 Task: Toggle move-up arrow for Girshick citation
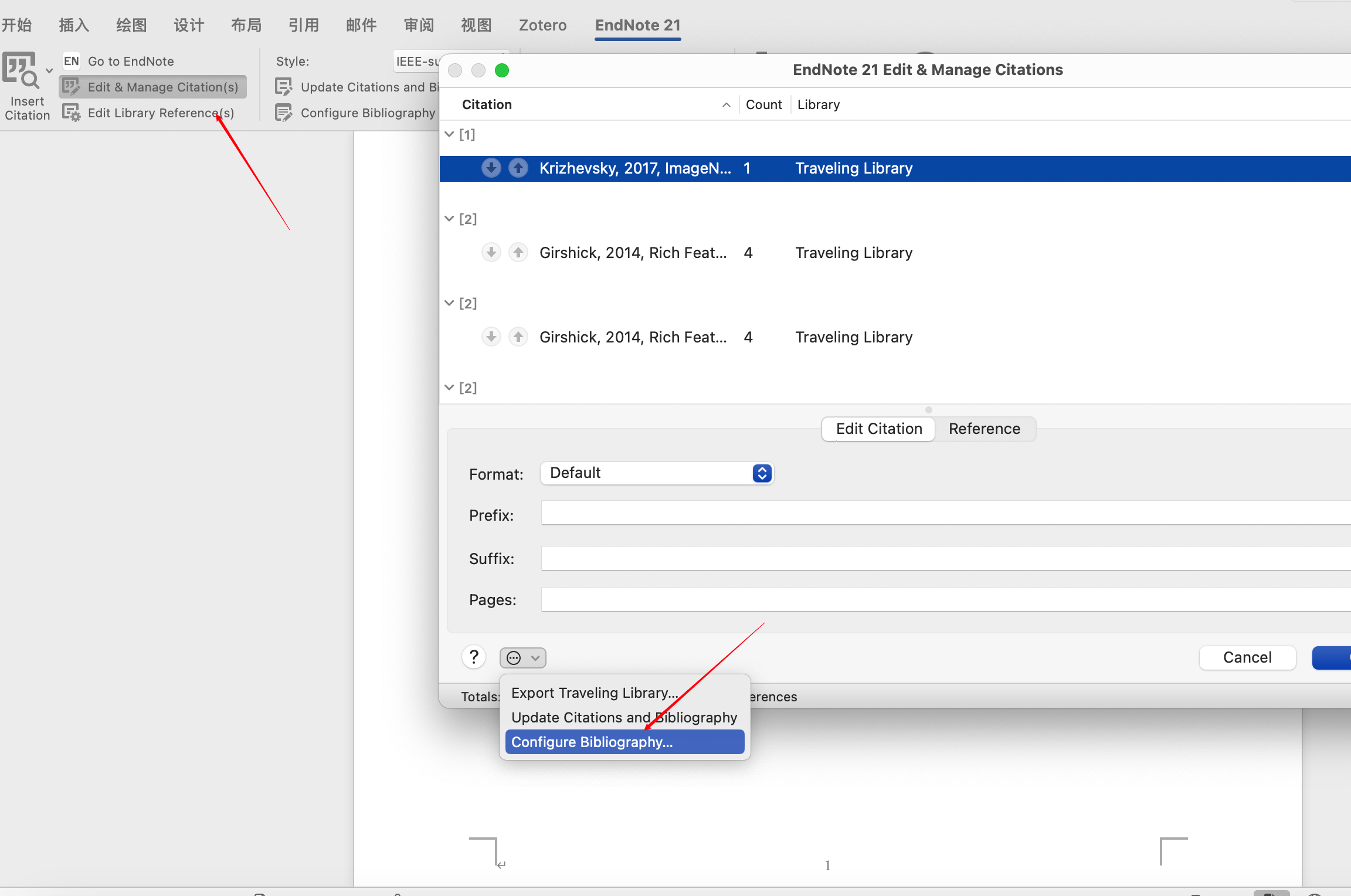(x=518, y=251)
